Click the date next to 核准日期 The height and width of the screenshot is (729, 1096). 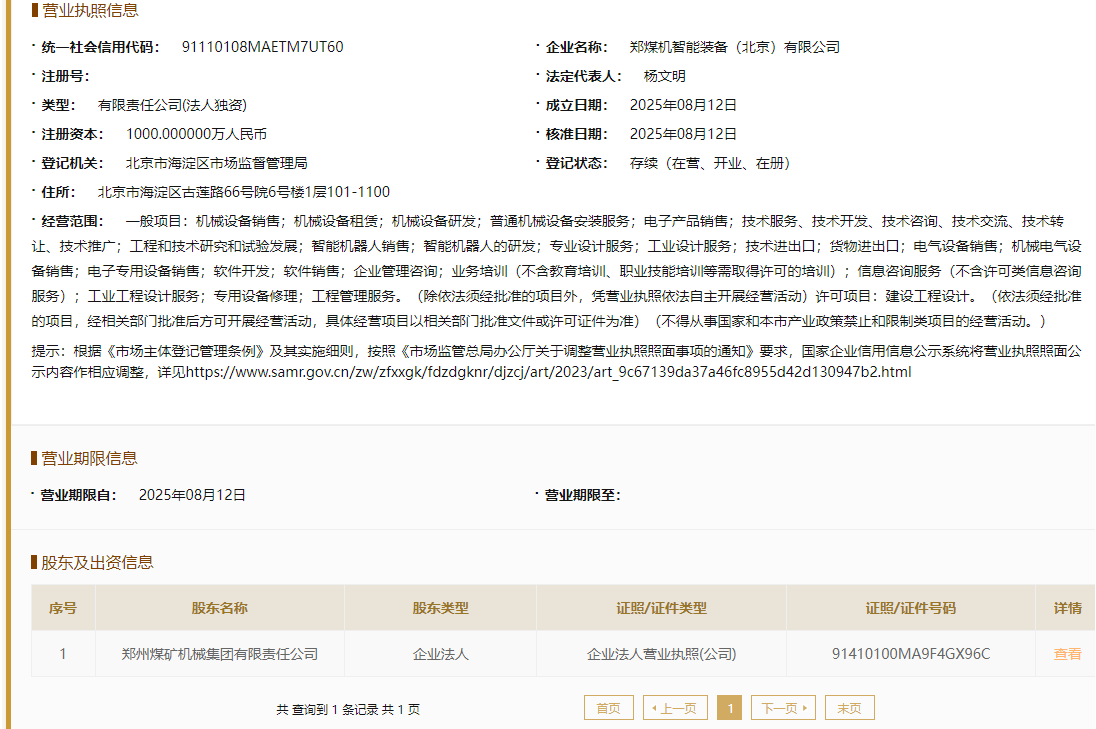pyautogui.click(x=683, y=133)
